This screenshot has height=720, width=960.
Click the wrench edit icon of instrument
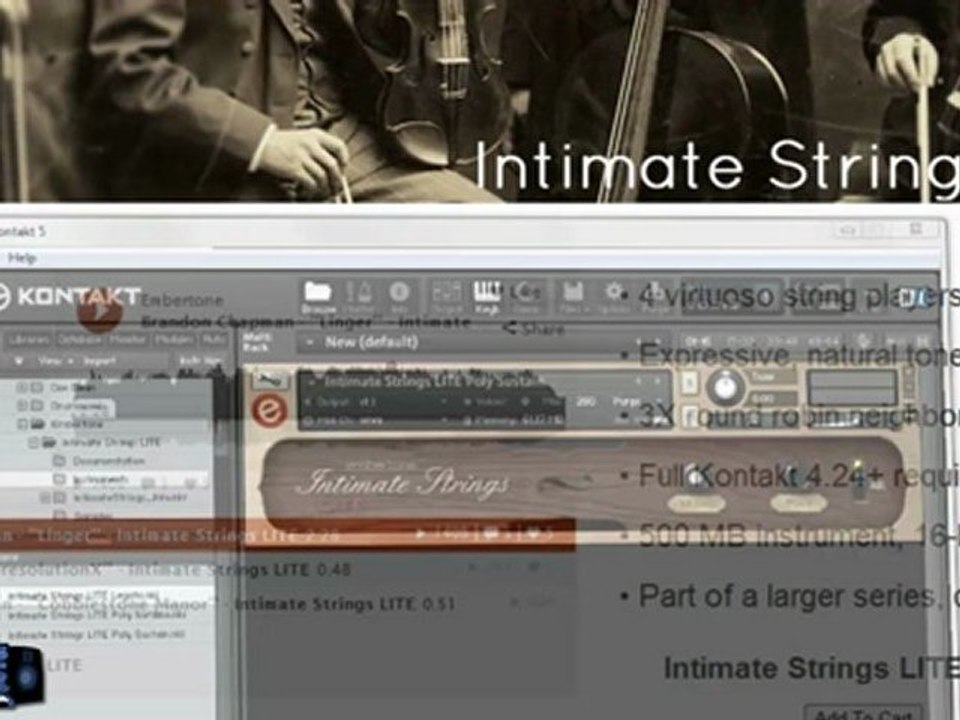tap(269, 381)
